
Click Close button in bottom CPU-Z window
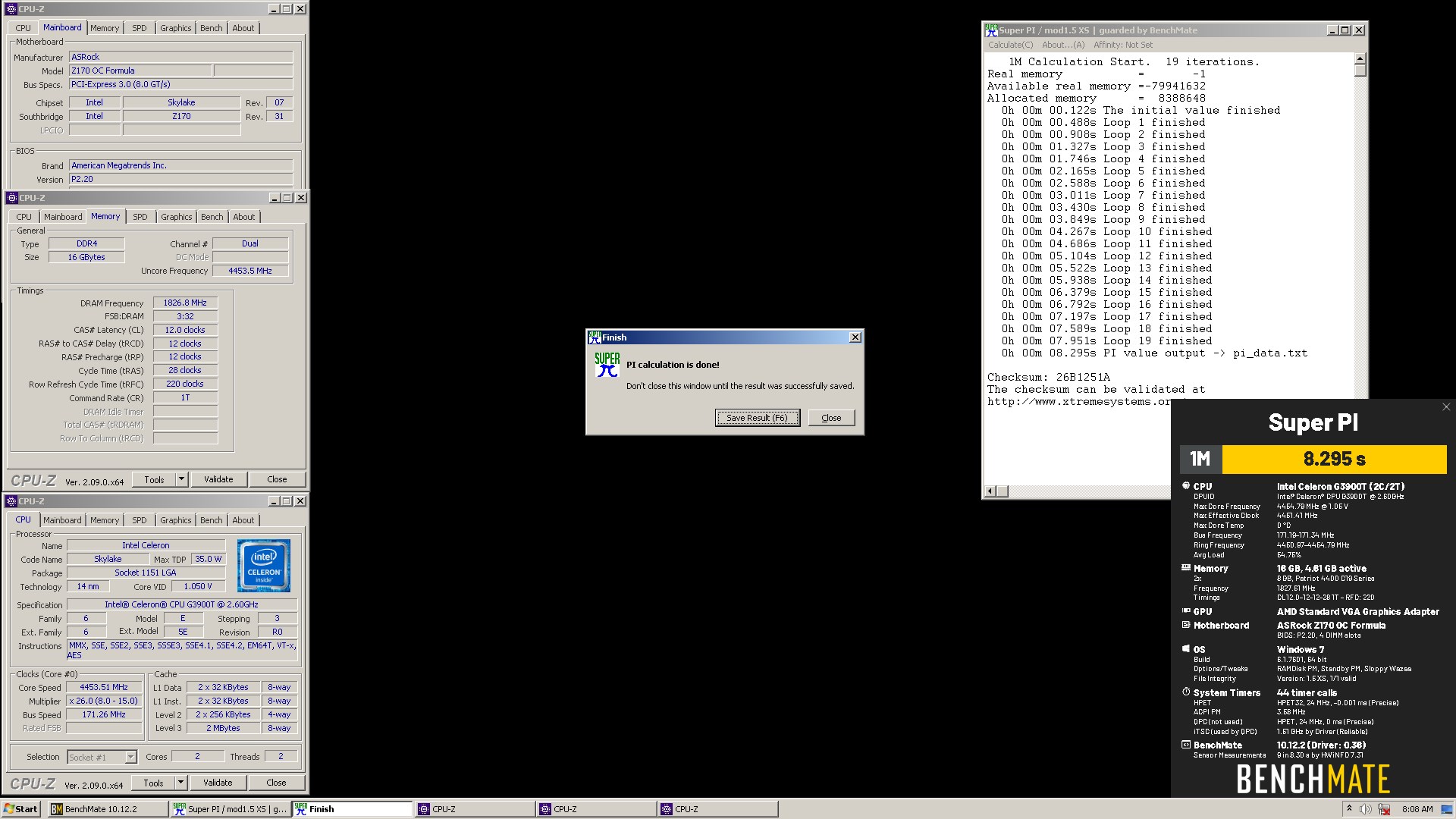(x=276, y=783)
